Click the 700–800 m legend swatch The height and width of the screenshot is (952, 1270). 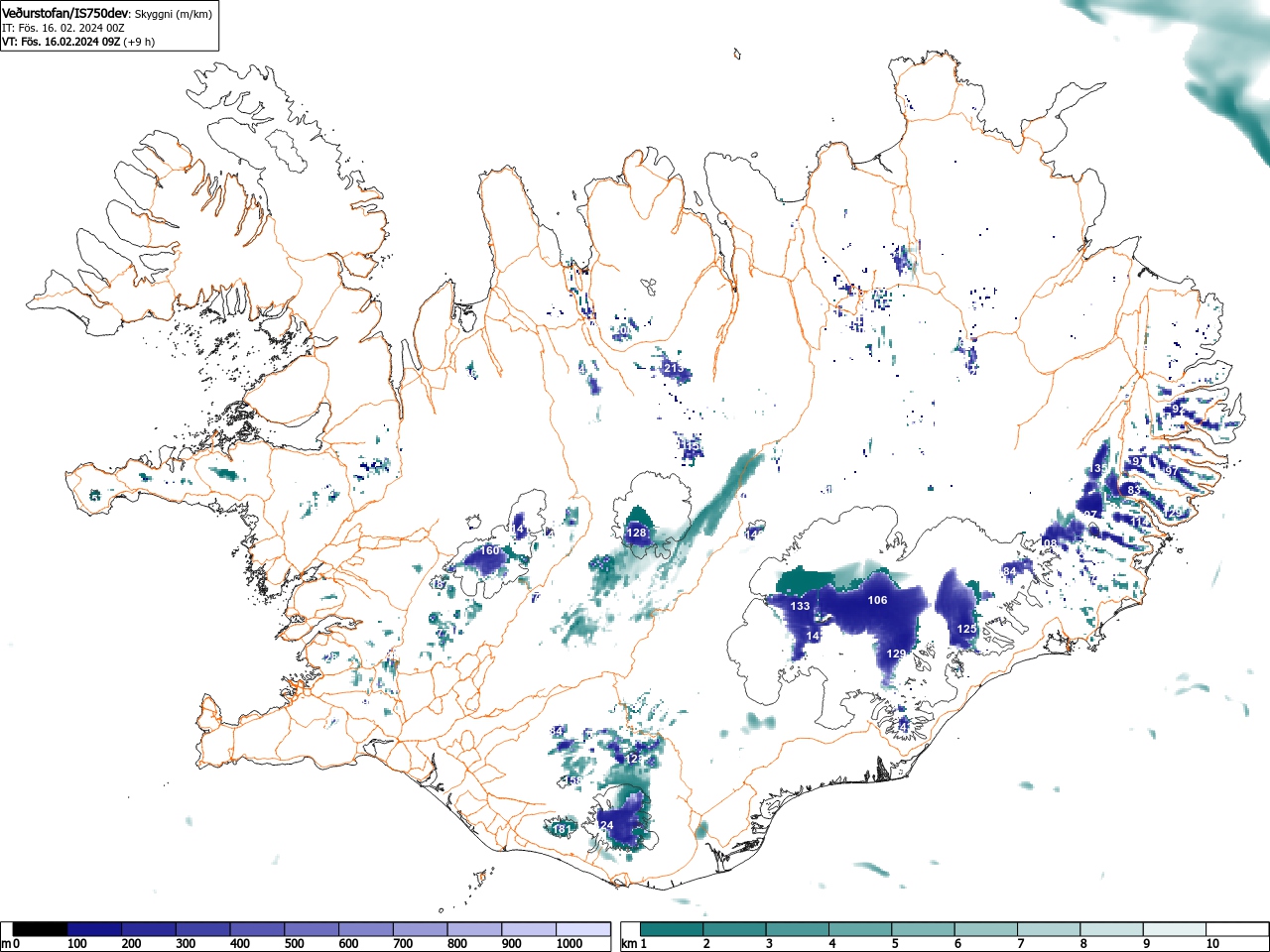421,929
